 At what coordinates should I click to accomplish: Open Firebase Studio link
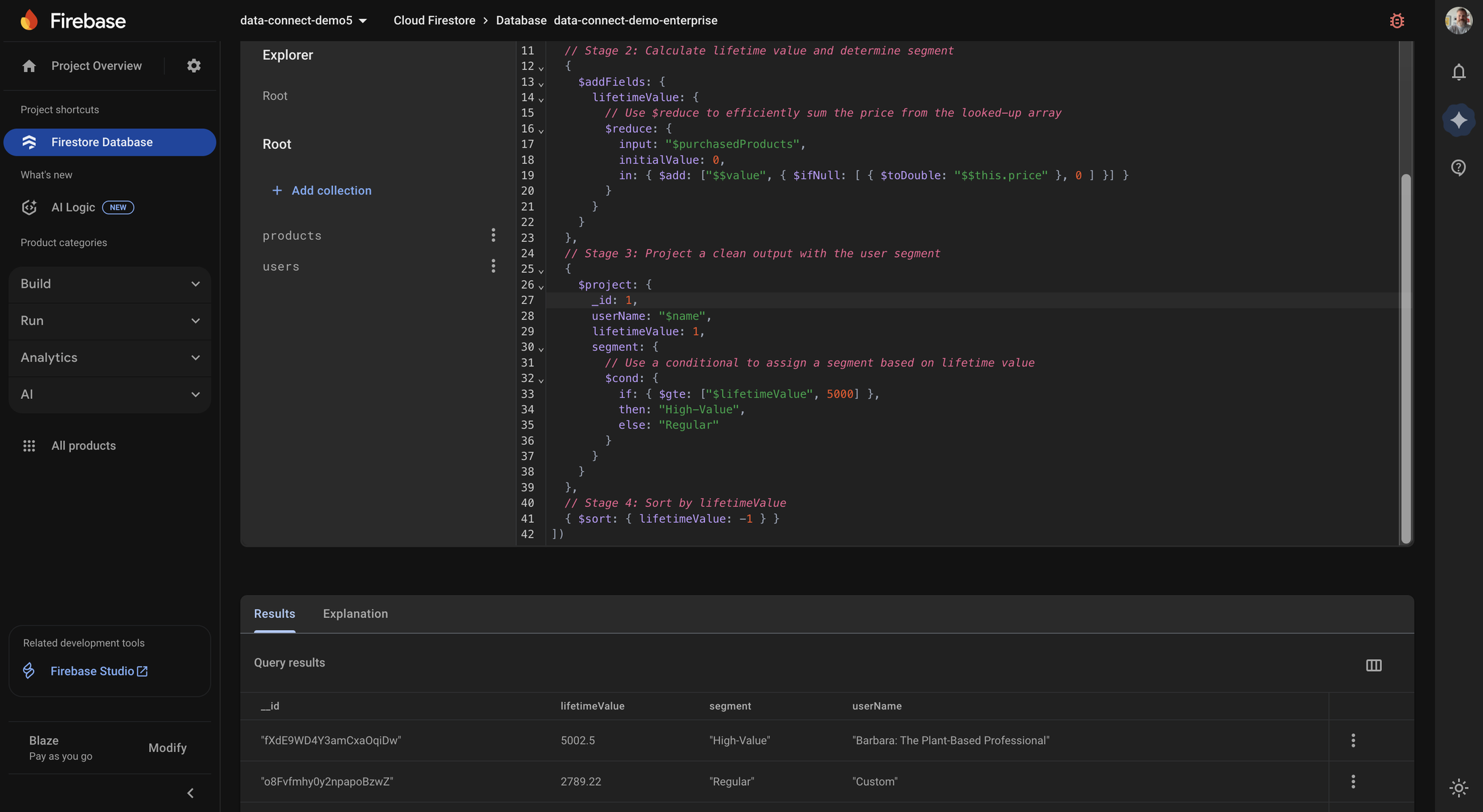click(99, 670)
